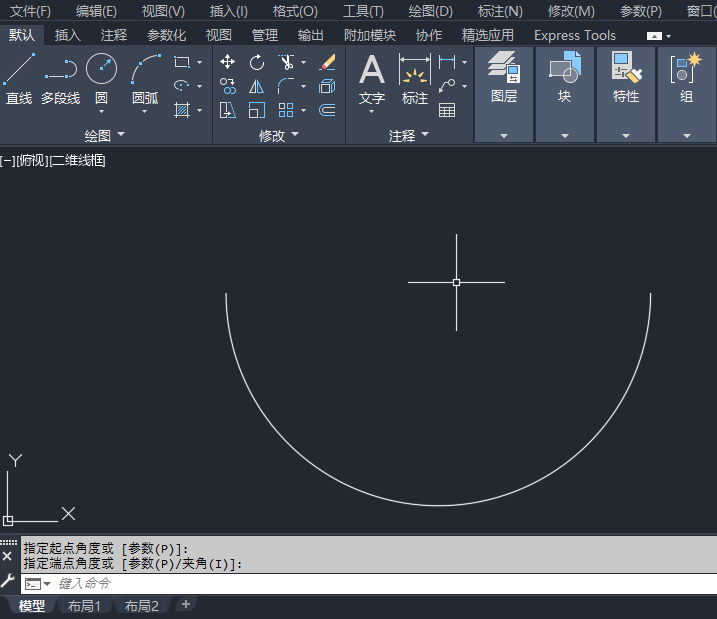Open the Block (块) panel
Screen dimensions: 717x619
565,94
